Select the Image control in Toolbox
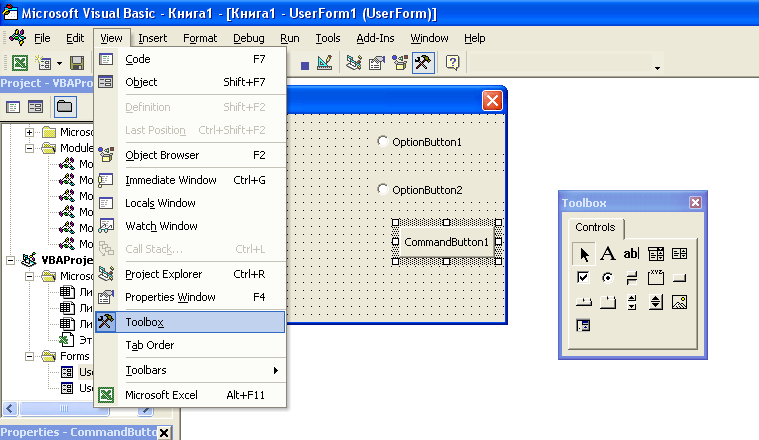Viewport: 759px width, 440px height. (679, 302)
